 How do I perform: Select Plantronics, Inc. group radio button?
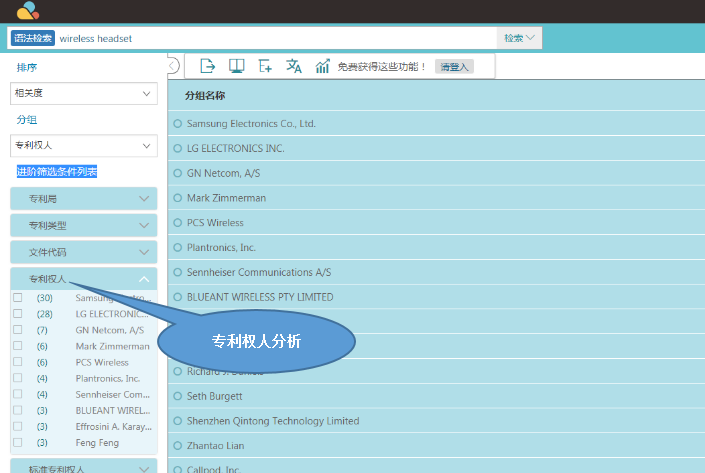pyautogui.click(x=178, y=247)
